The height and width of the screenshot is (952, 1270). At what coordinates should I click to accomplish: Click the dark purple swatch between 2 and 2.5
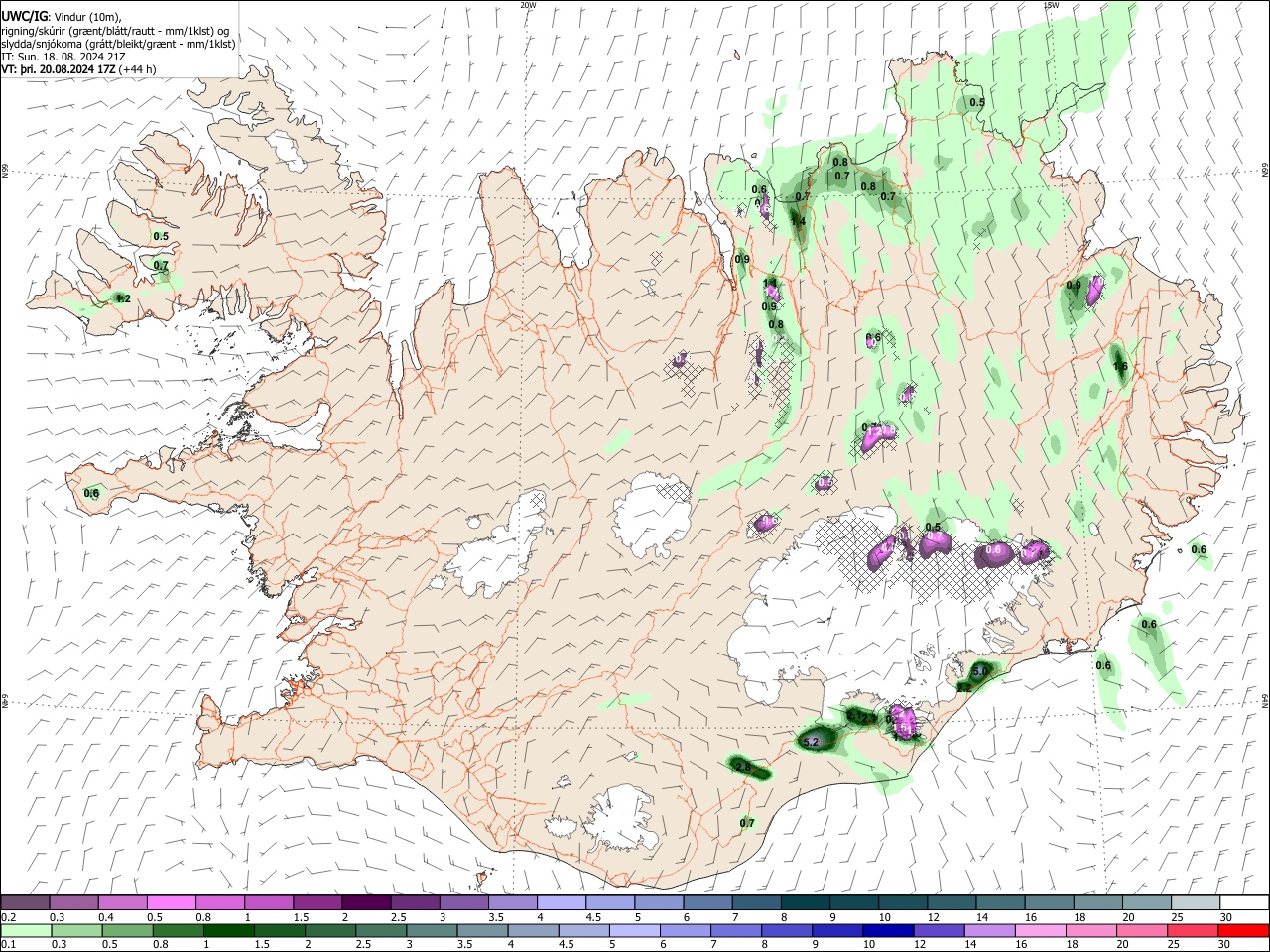[365, 903]
